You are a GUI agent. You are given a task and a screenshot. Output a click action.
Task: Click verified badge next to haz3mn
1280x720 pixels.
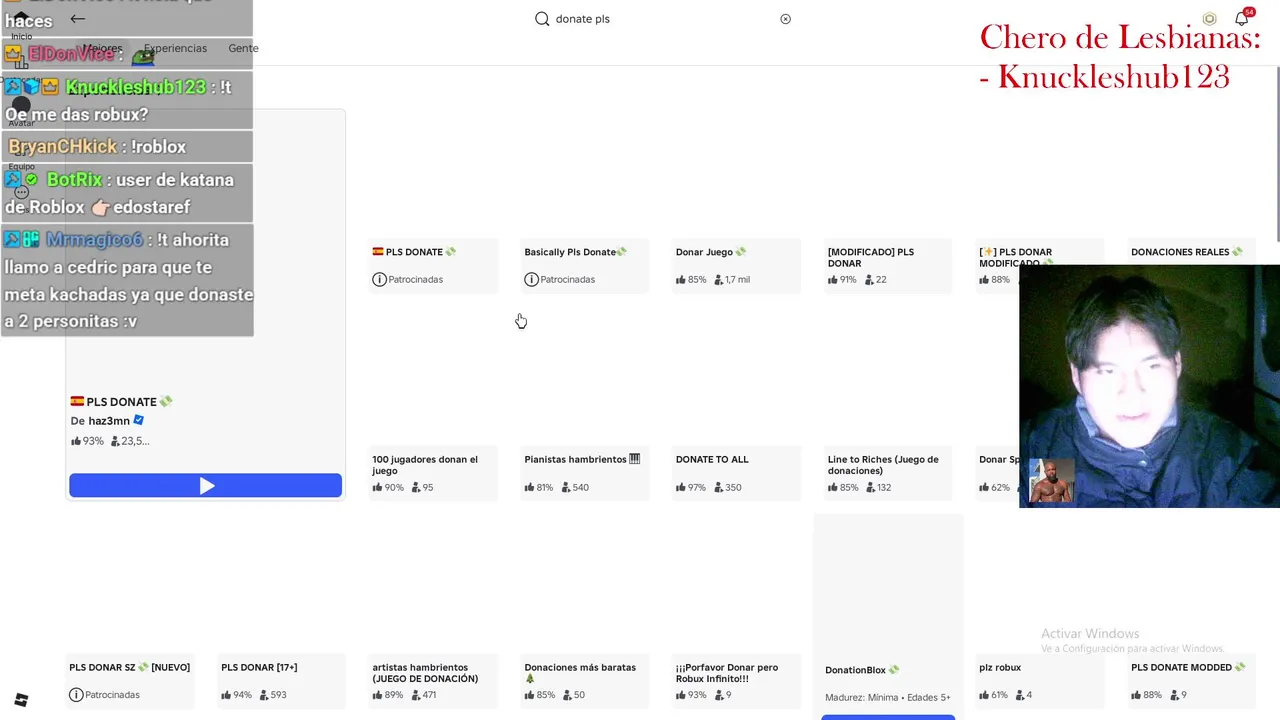tap(139, 421)
